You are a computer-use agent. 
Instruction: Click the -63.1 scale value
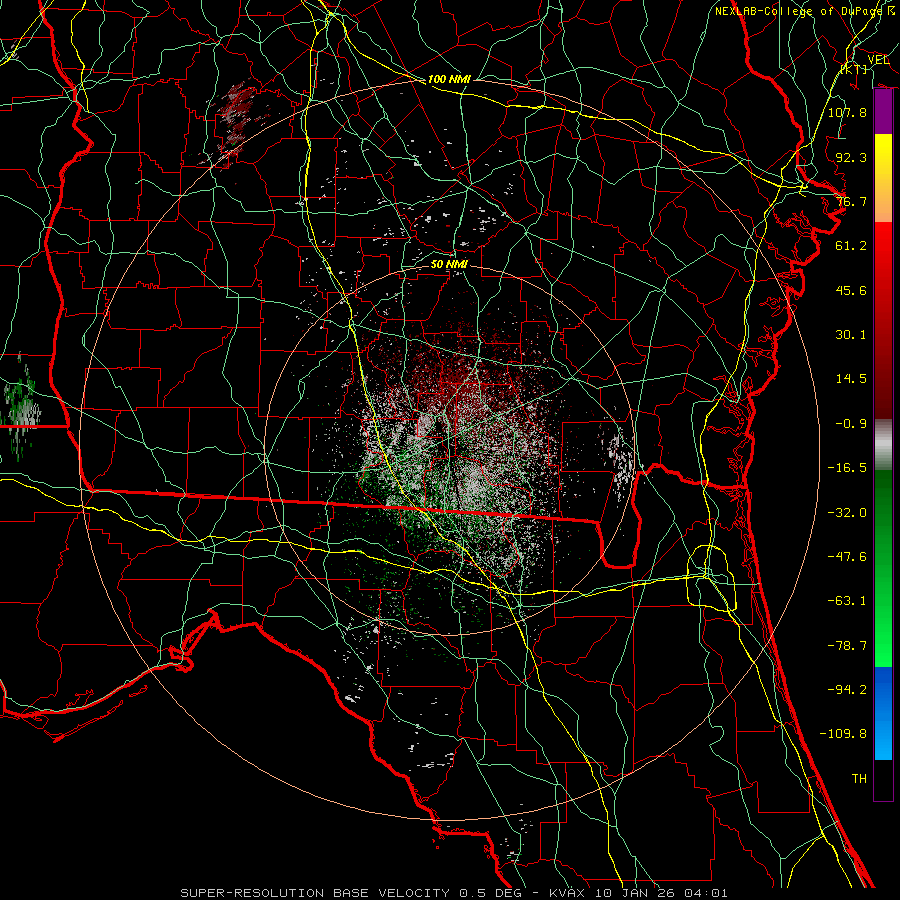[x=847, y=601]
